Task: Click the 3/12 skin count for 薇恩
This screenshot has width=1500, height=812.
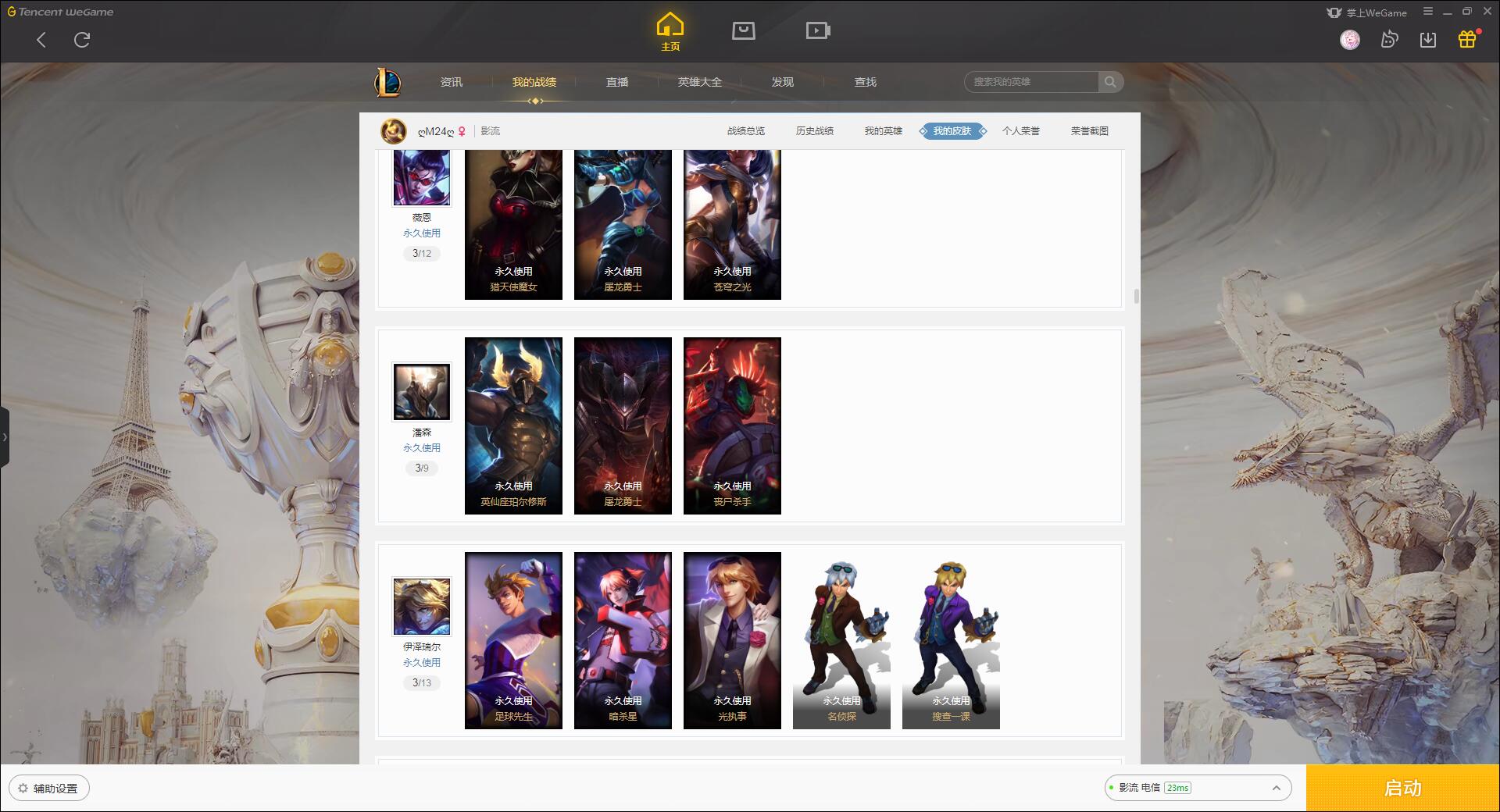Action: click(422, 254)
